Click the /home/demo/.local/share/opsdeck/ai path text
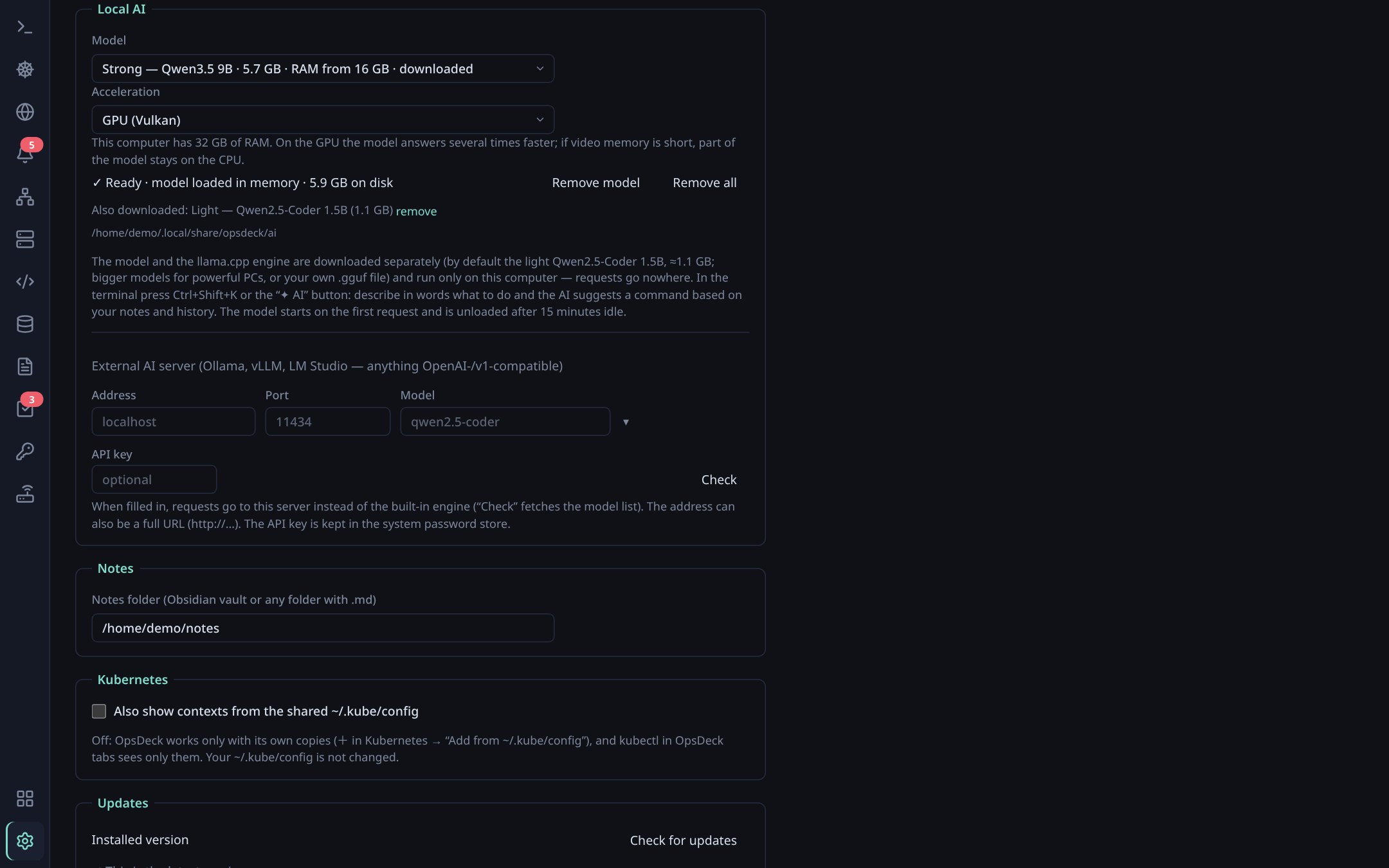The width and height of the screenshot is (1389, 868). pos(184,233)
